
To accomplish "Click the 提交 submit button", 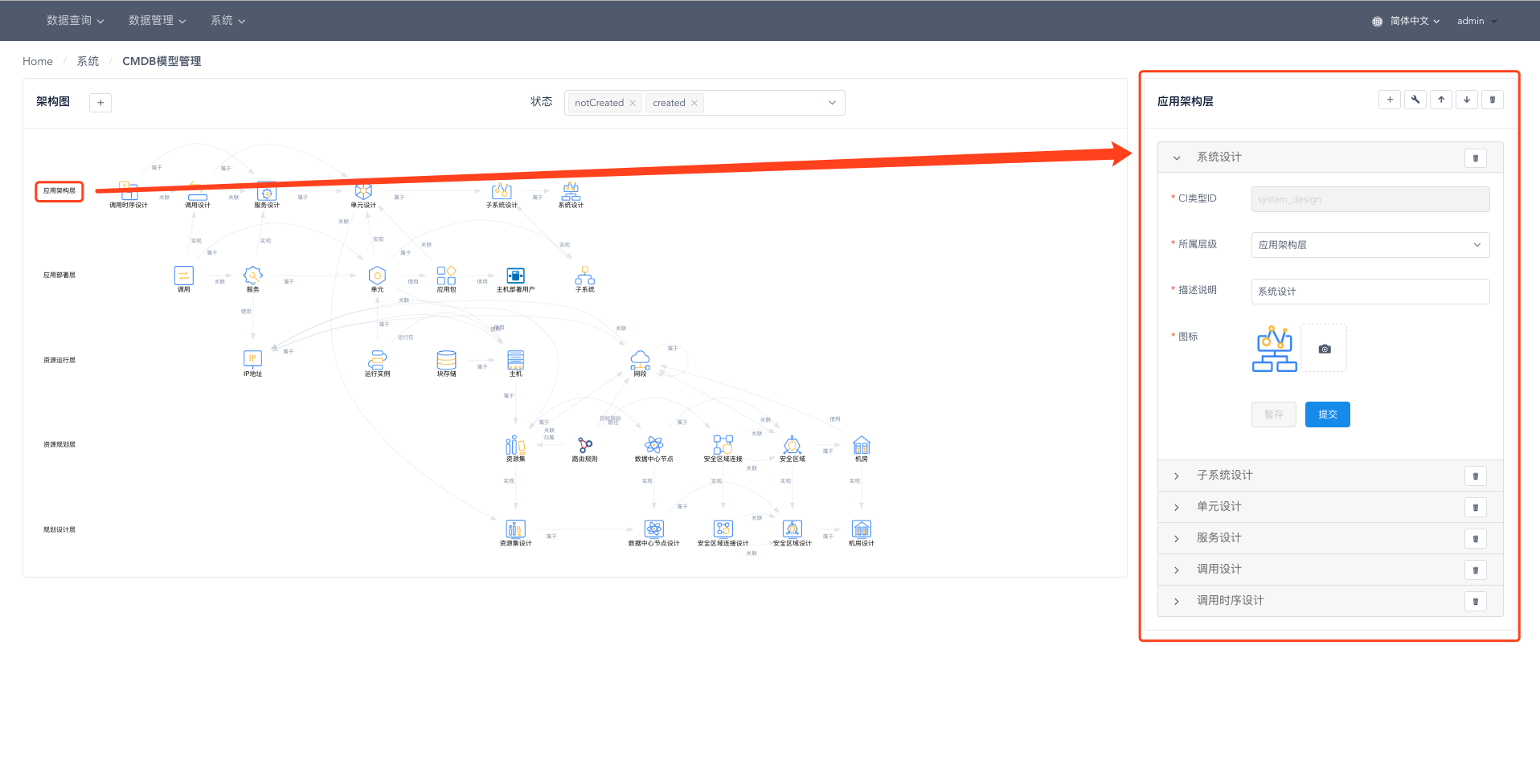I will [1328, 414].
